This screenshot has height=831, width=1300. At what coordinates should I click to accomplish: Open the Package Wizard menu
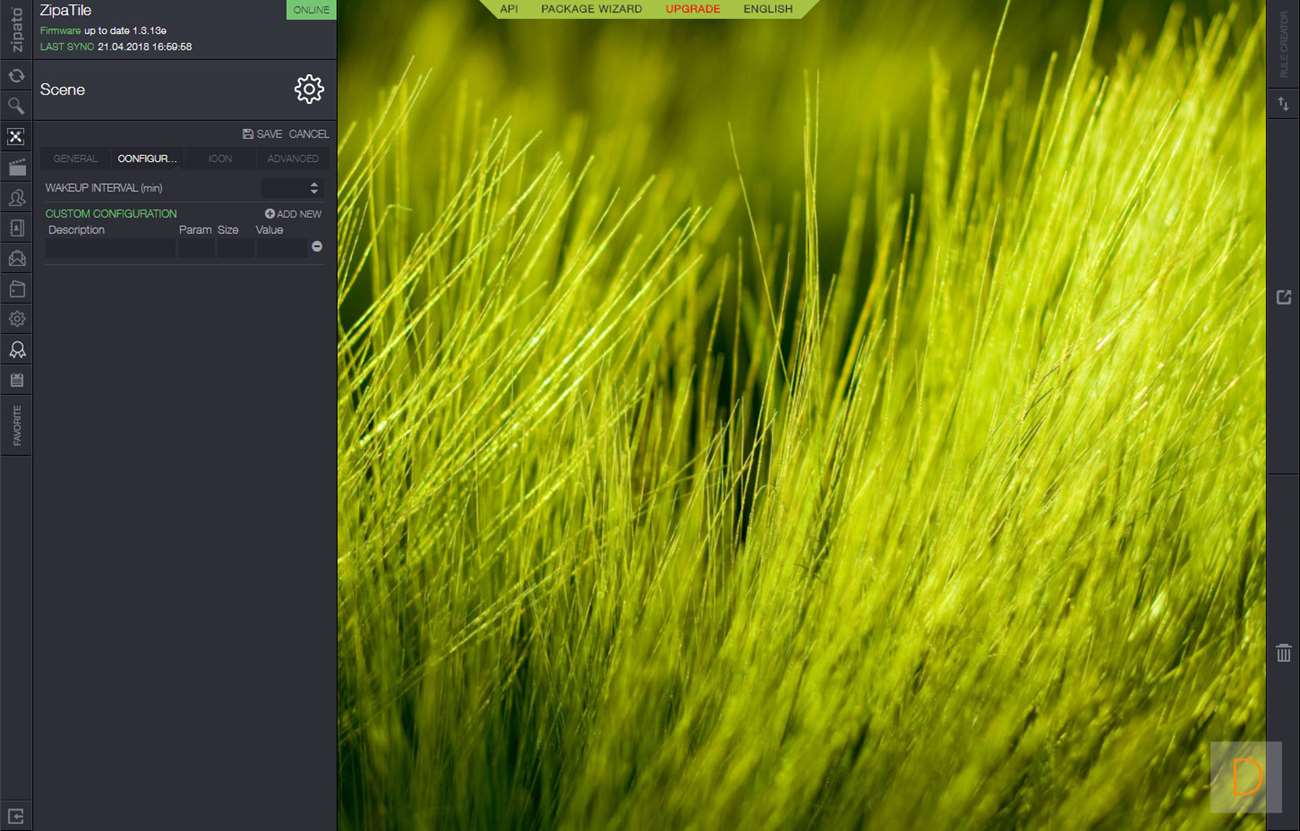coord(591,9)
